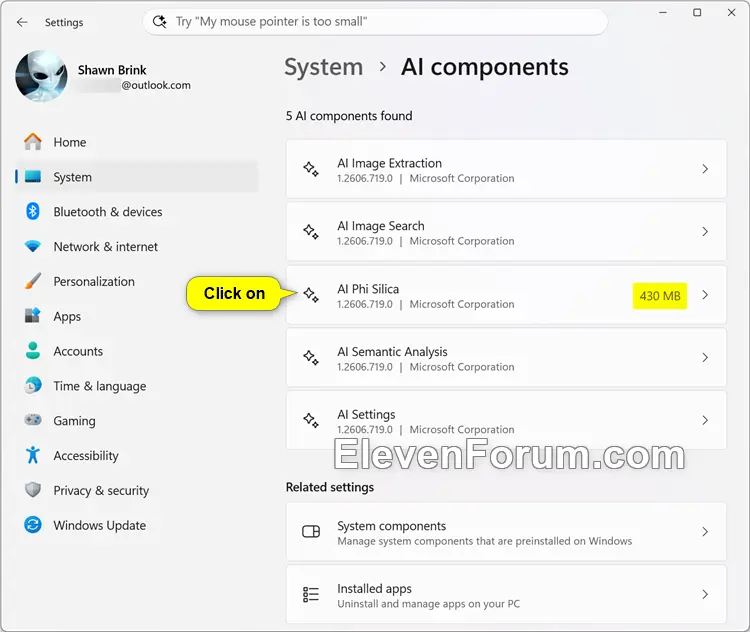Screen dimensions: 750x632
Task: Click the 430 MB size value
Action: pos(660,296)
